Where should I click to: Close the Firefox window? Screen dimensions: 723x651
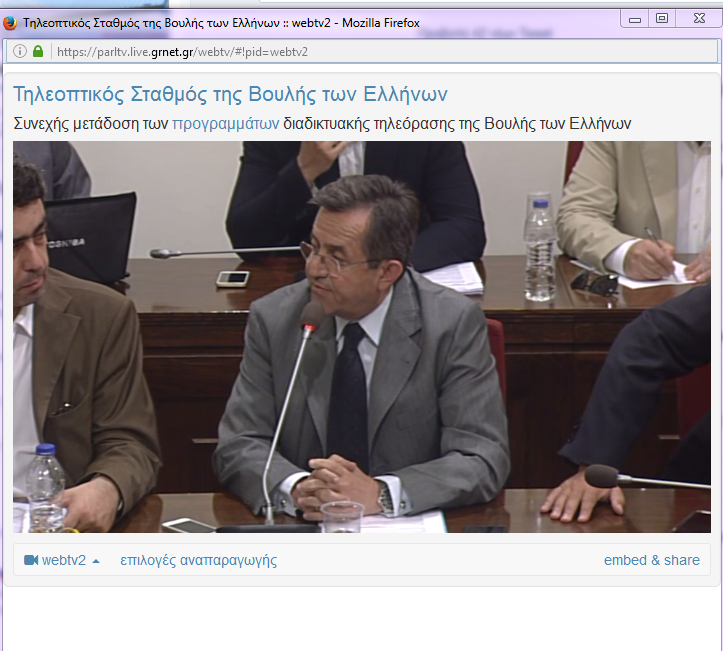coord(699,18)
